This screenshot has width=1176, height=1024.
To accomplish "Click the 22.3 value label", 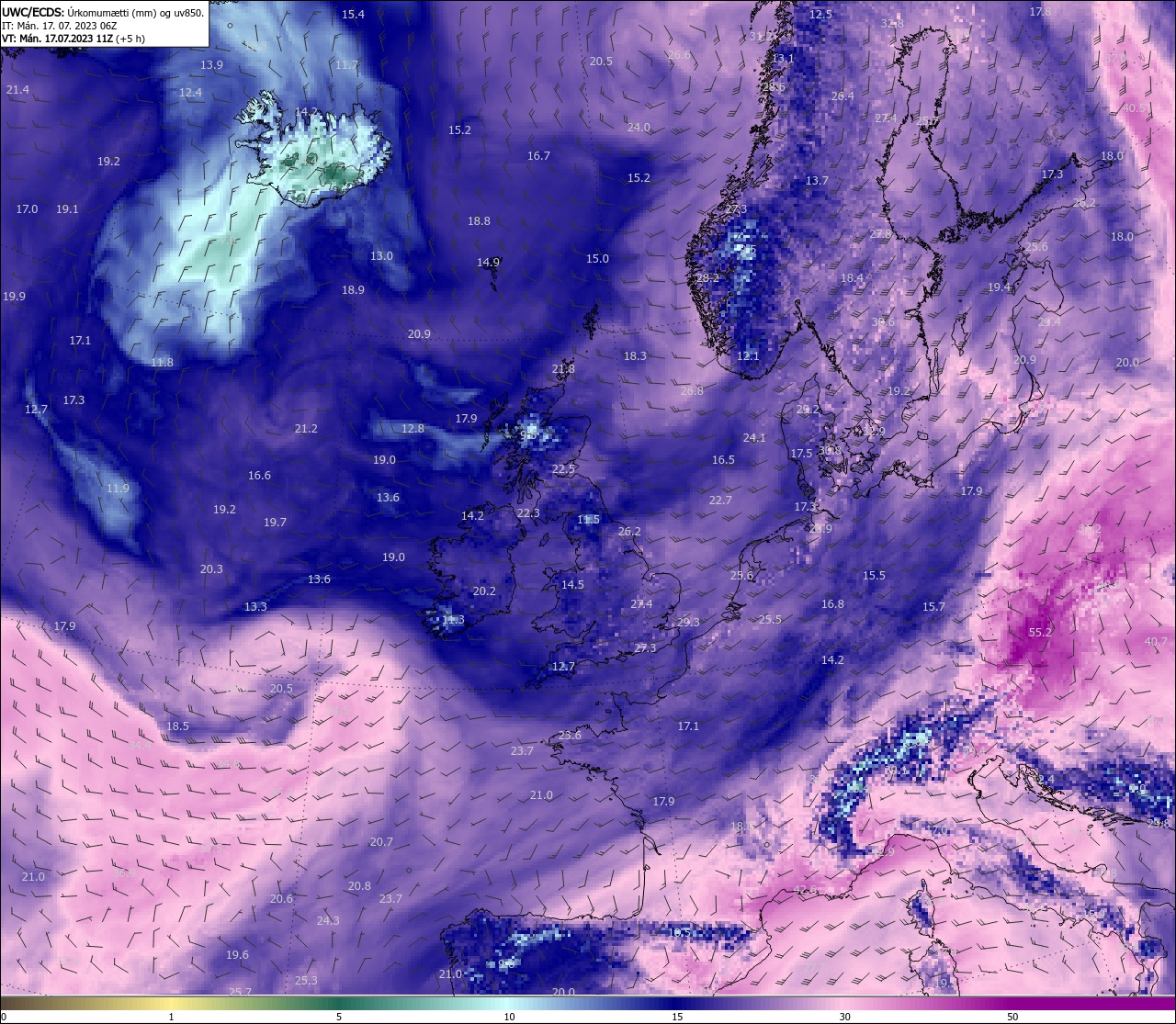I will point(528,513).
